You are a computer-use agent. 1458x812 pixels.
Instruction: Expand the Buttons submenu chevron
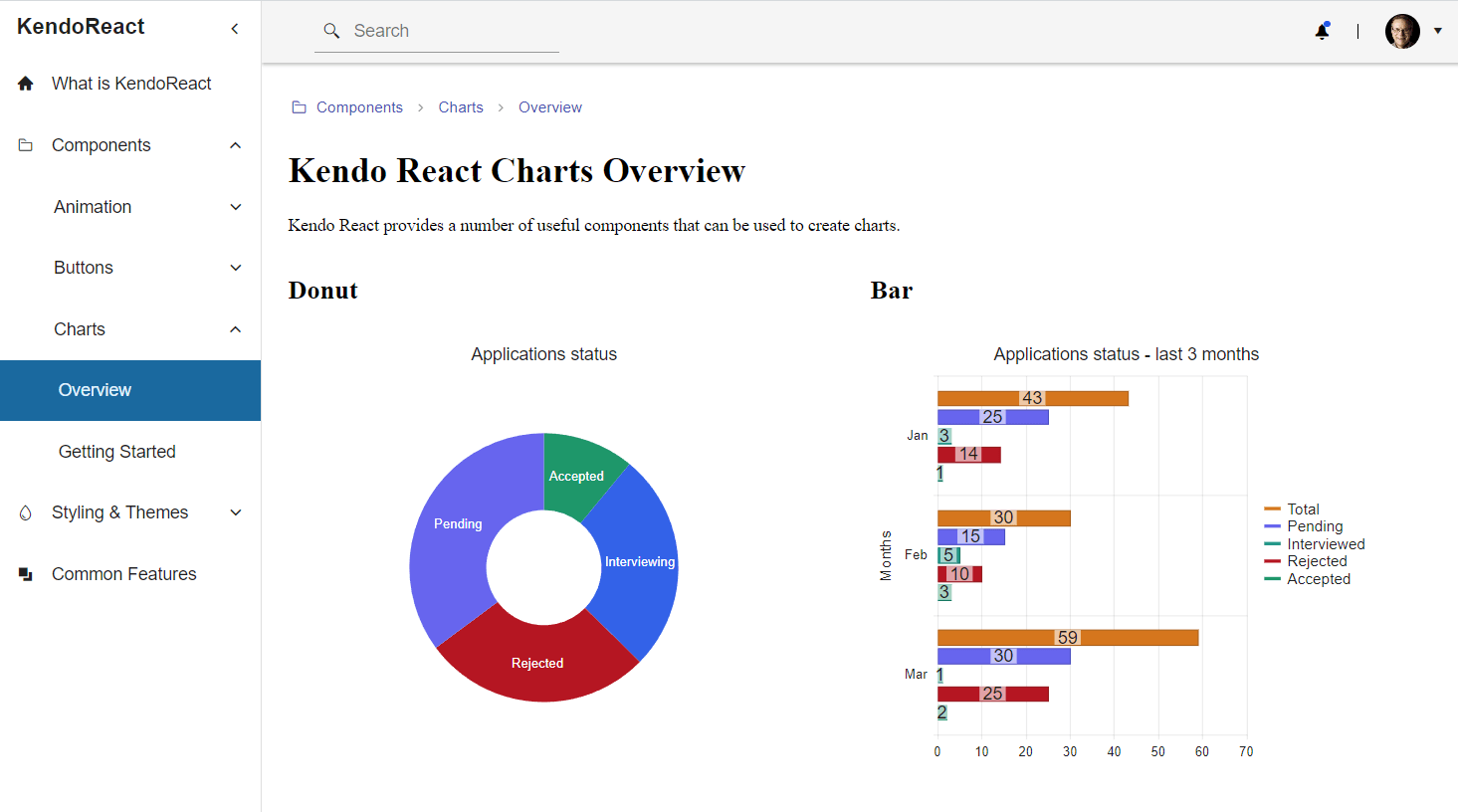coord(236,268)
